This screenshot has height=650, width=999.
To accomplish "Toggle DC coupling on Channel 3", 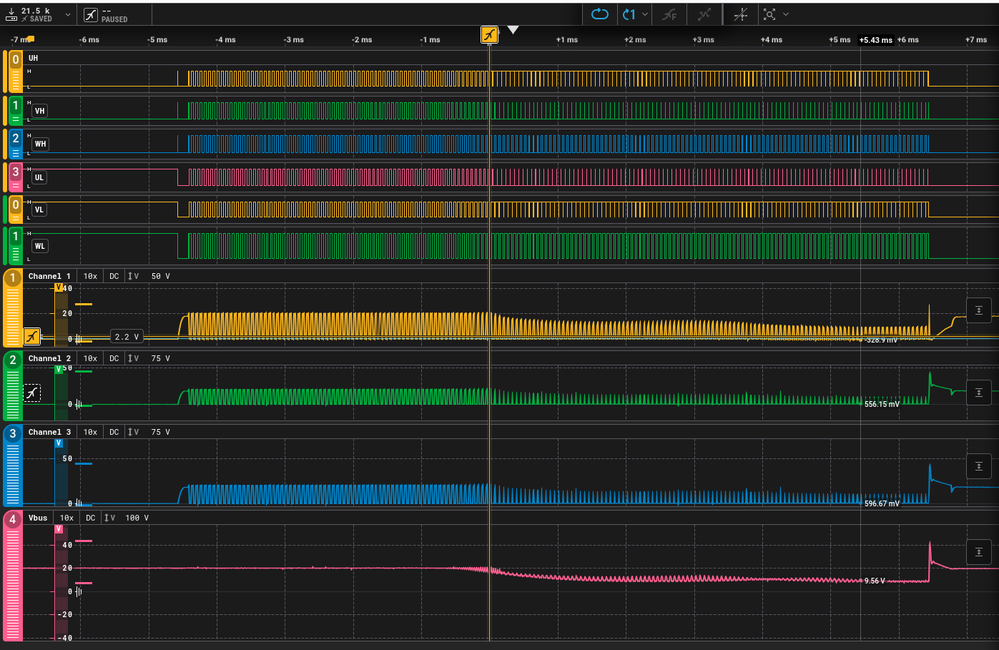I will (114, 432).
